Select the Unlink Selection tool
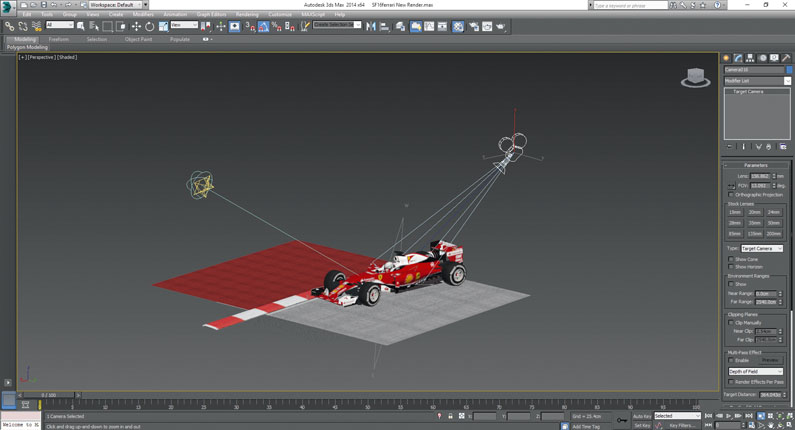The image size is (795, 430). pyautogui.click(x=23, y=26)
